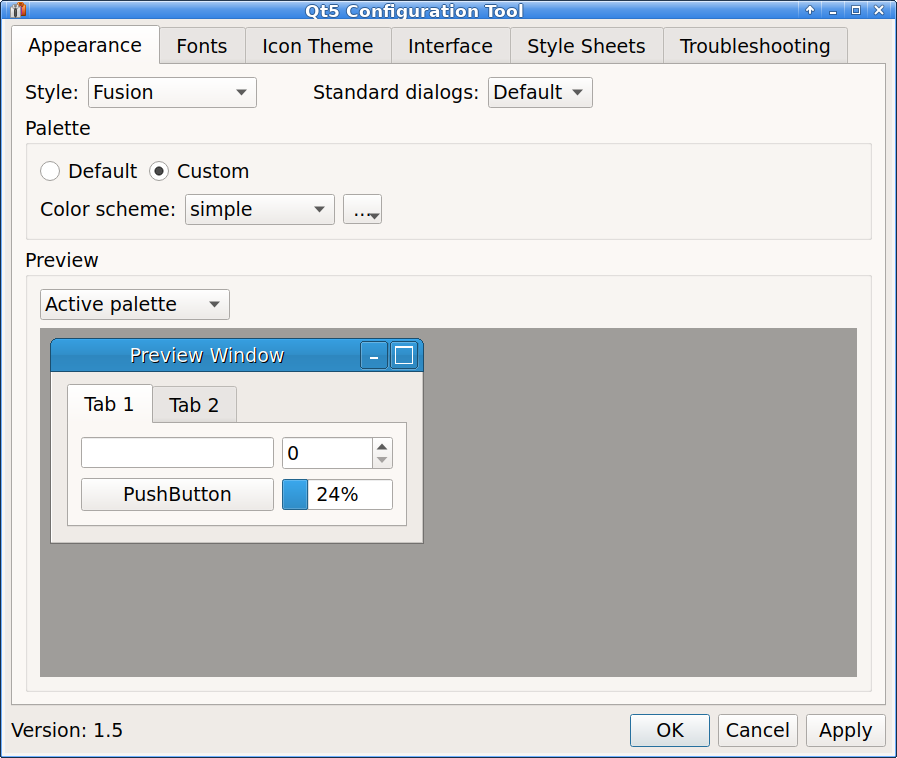Viewport: 897px width, 758px height.
Task: Expand the Color scheme combo box
Action: 259,209
